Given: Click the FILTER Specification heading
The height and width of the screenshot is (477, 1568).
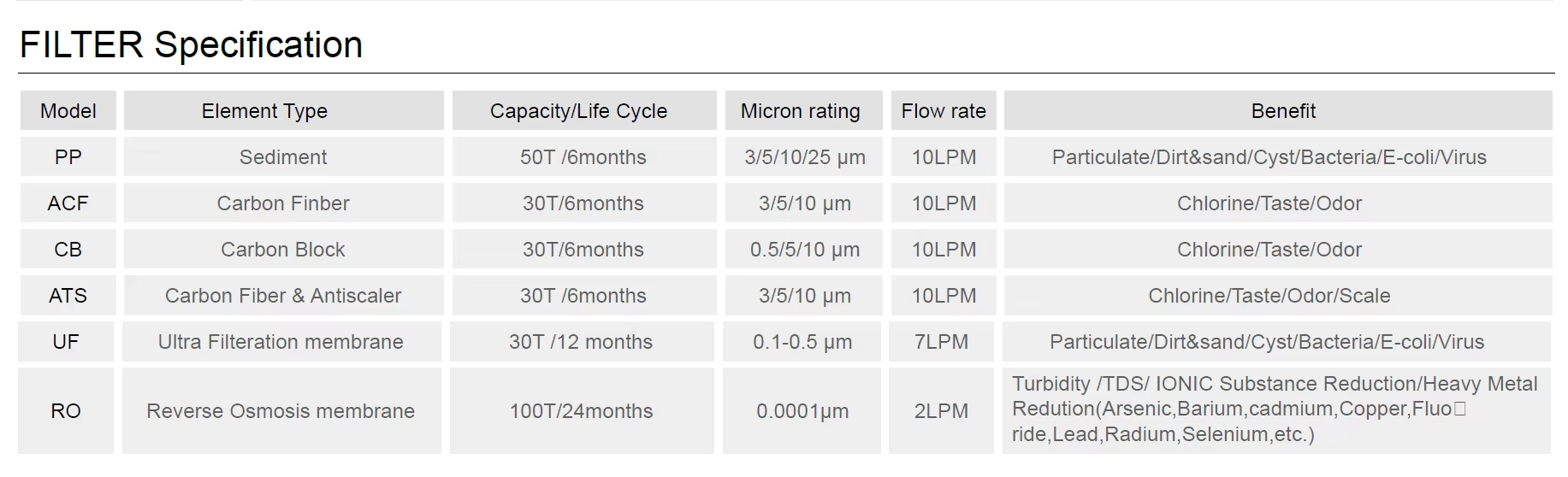Looking at the screenshot, I should [x=191, y=45].
